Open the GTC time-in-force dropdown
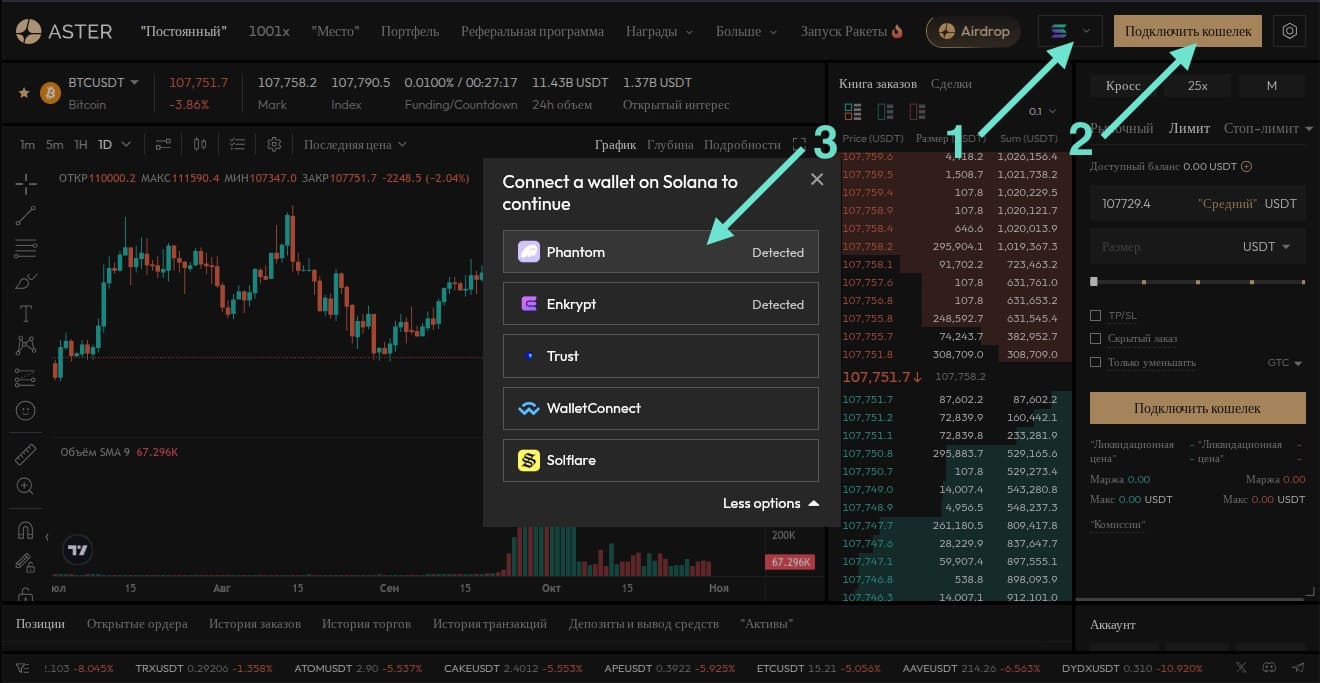 pos(1285,363)
